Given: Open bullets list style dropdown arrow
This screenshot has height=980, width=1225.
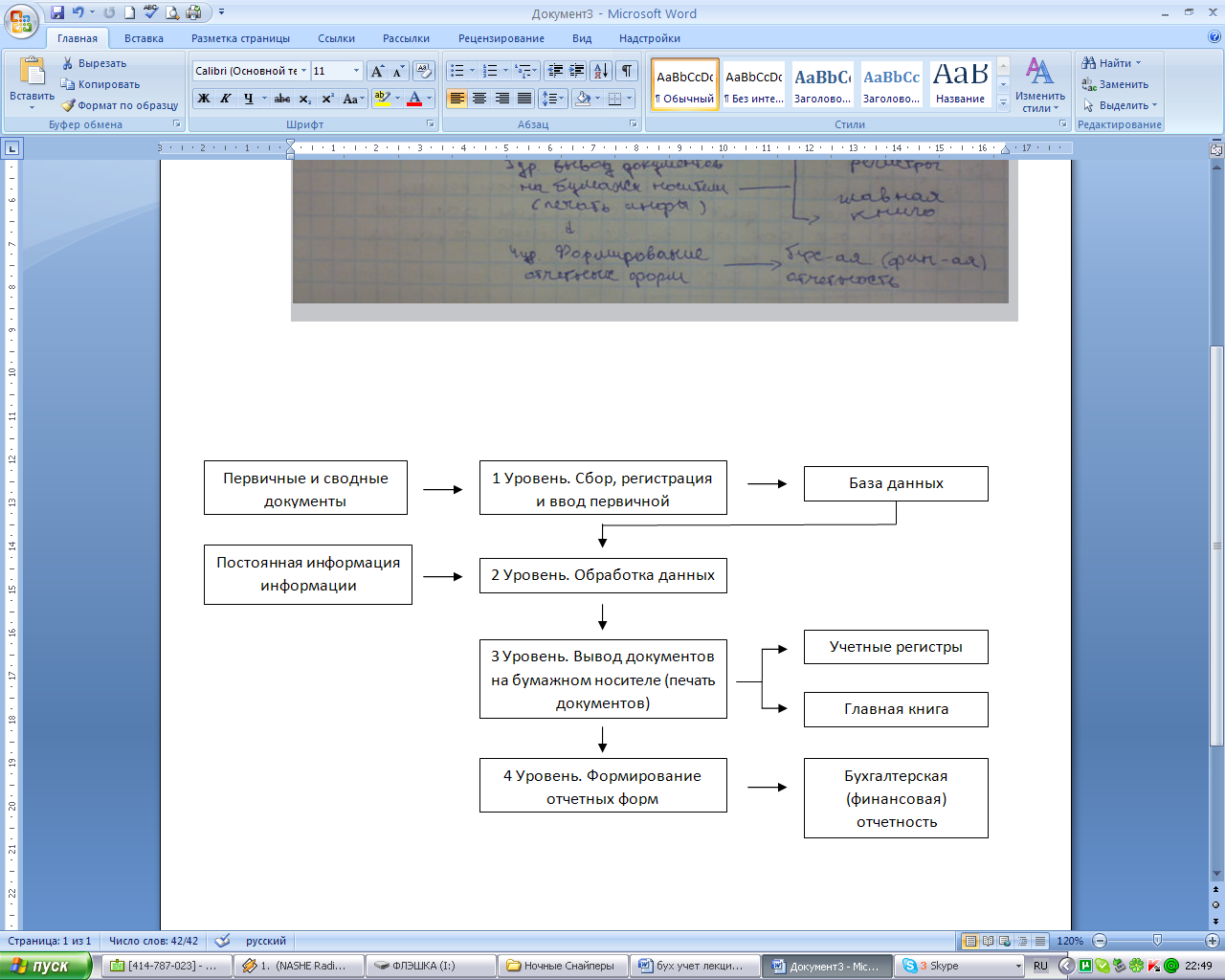Looking at the screenshot, I should click(472, 71).
